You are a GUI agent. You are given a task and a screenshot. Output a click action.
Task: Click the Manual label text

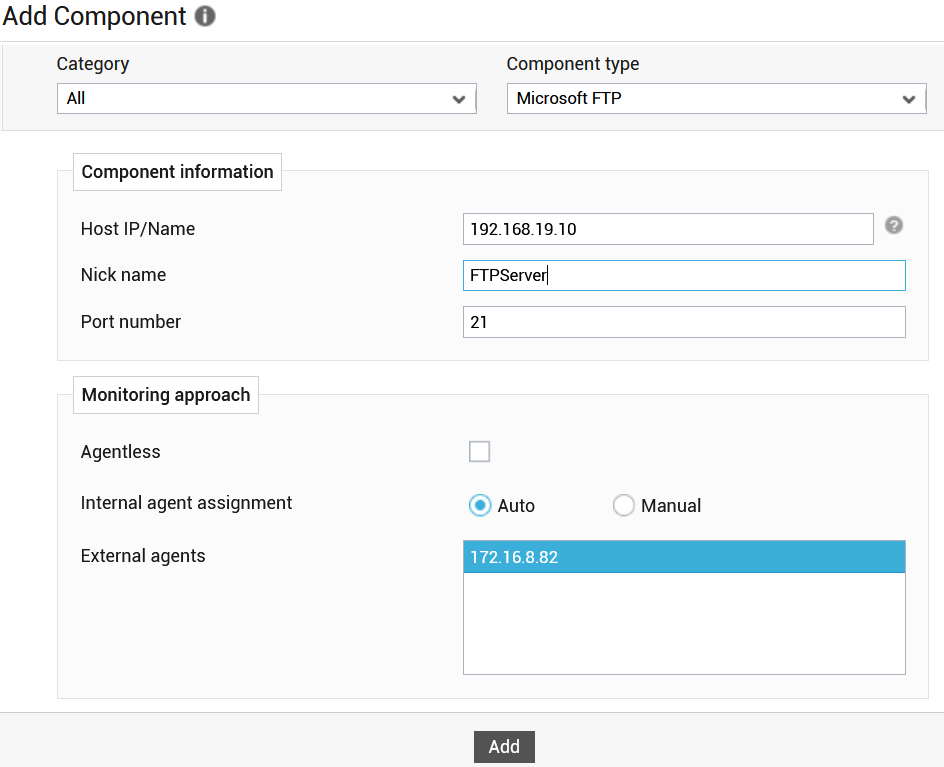point(671,506)
